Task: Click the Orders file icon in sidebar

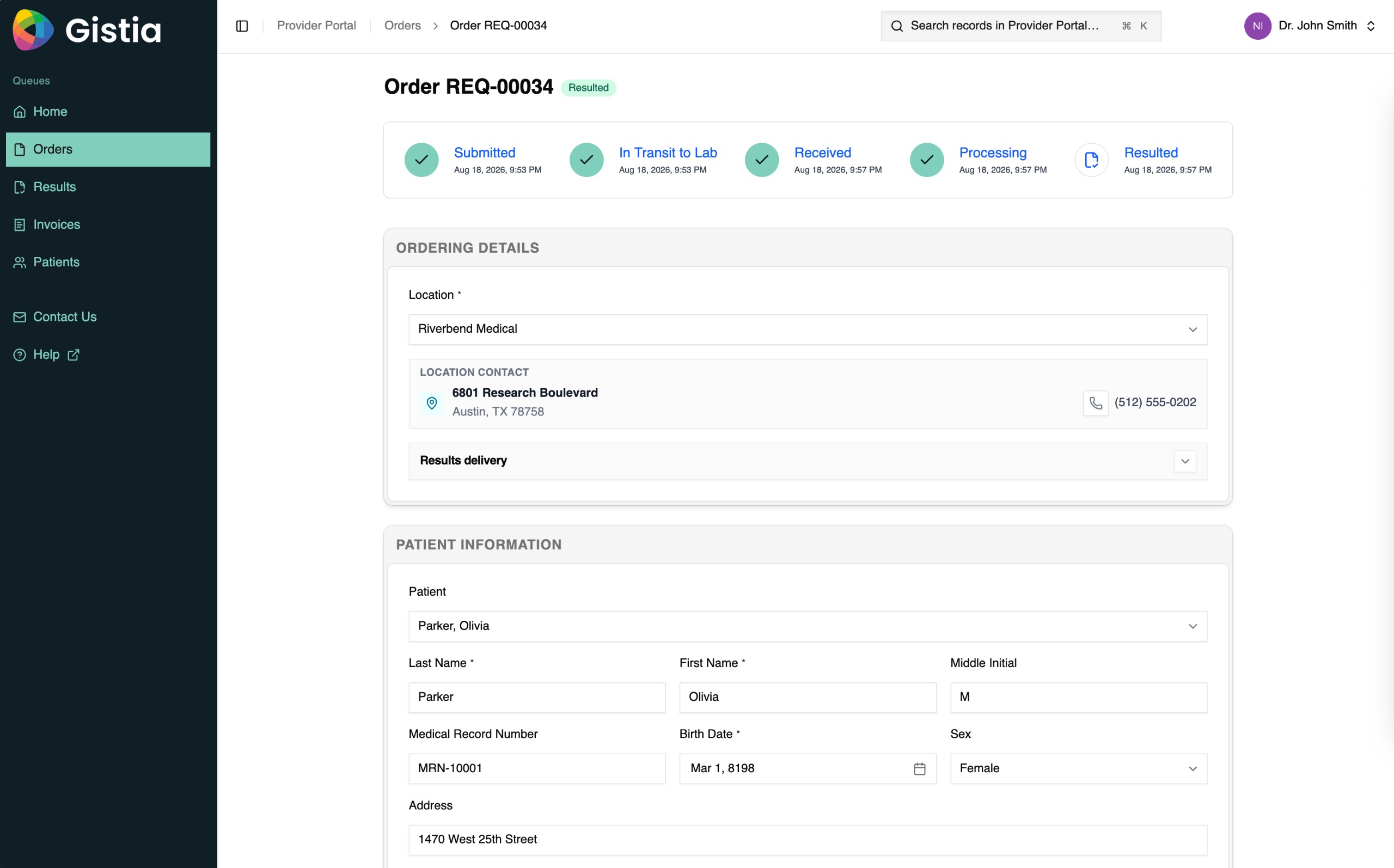Action: click(x=20, y=150)
